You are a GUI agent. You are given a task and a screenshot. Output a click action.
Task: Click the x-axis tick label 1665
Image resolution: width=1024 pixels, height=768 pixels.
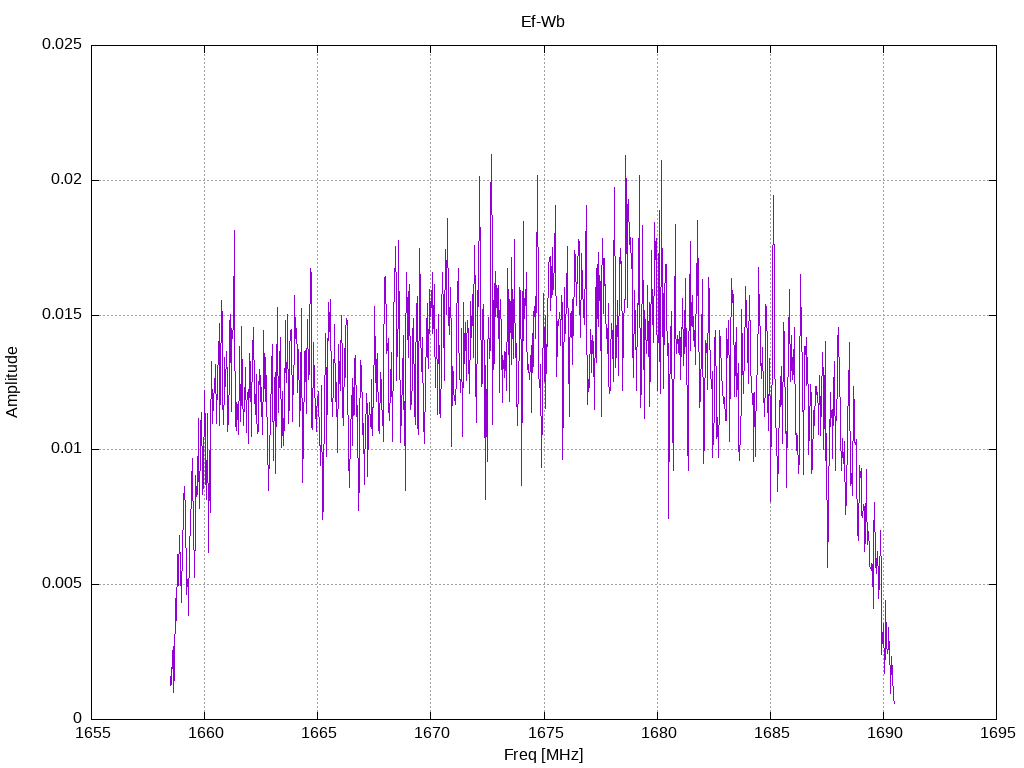coord(319,733)
